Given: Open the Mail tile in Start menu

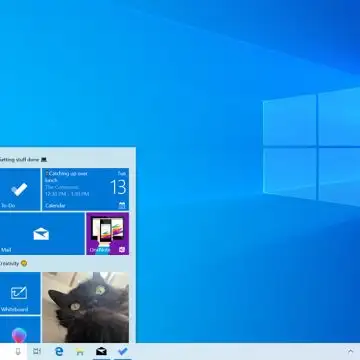Looking at the screenshot, I should 42,234.
